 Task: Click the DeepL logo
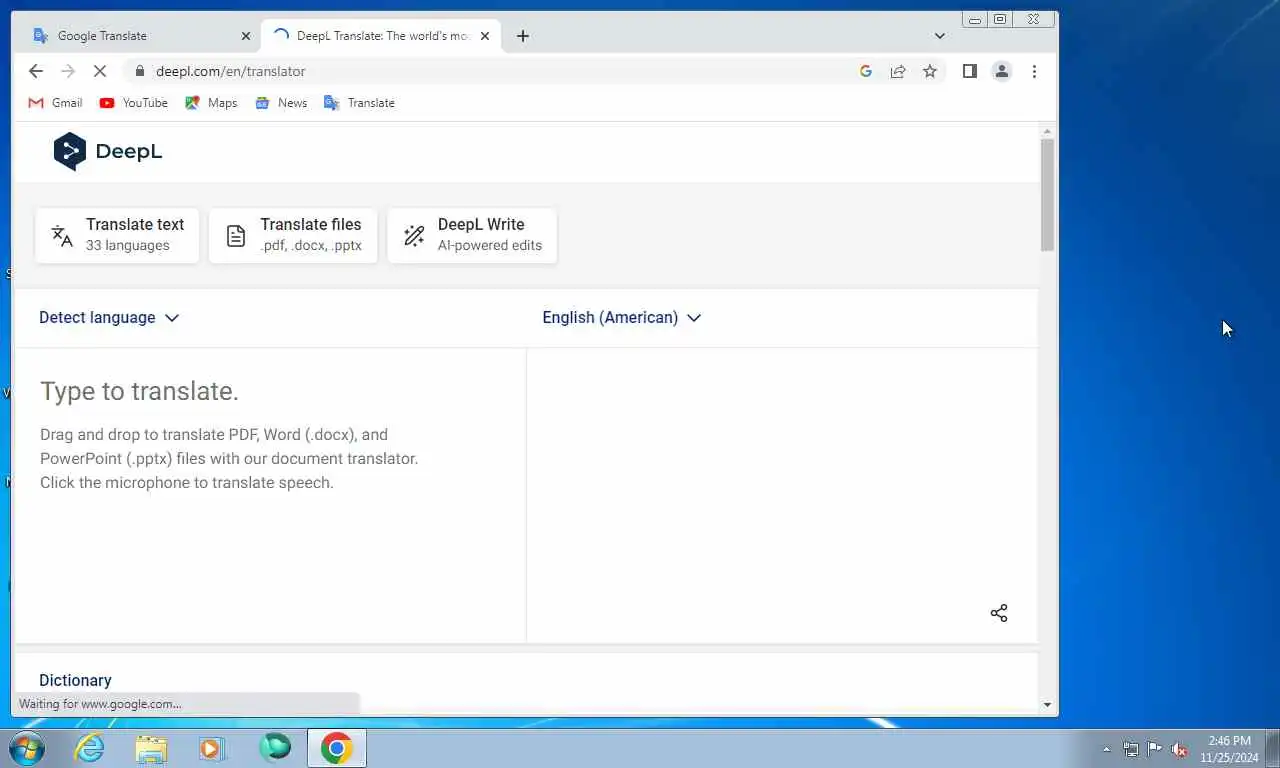(x=108, y=152)
